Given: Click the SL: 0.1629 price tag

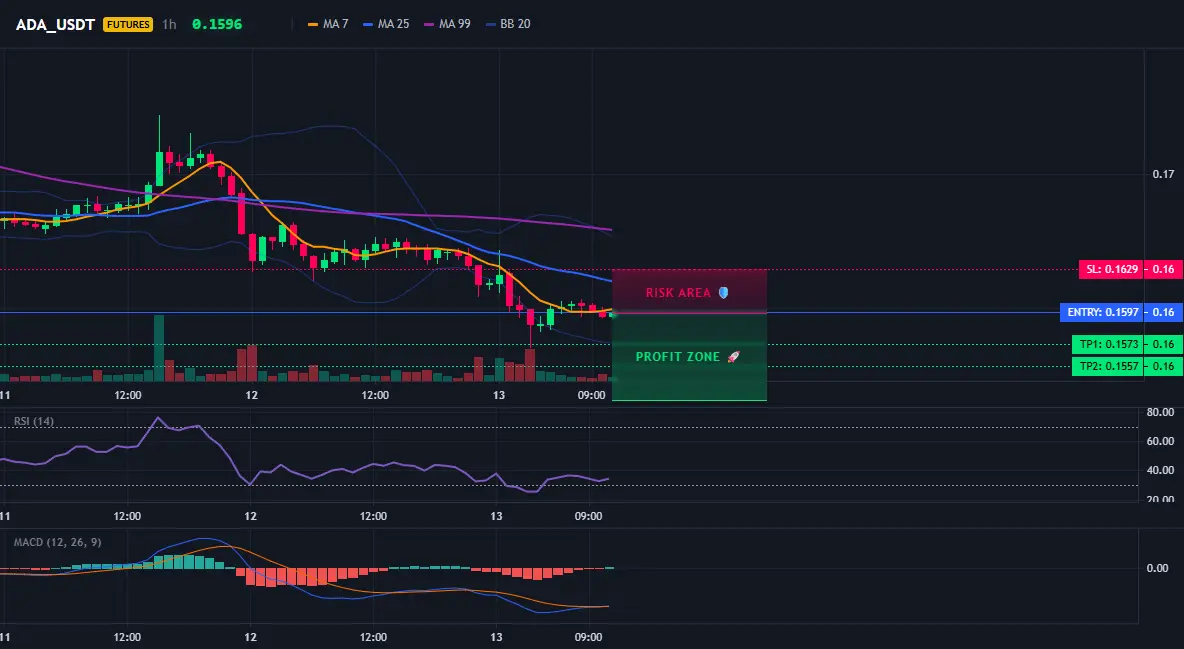Looking at the screenshot, I should [x=1110, y=269].
